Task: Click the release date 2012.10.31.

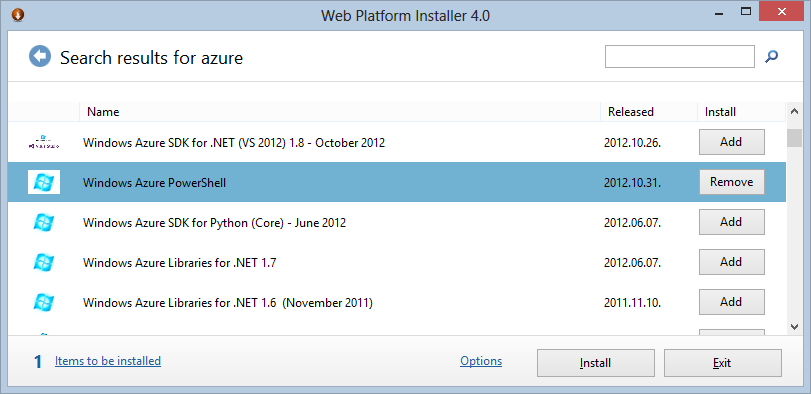Action: pos(633,183)
